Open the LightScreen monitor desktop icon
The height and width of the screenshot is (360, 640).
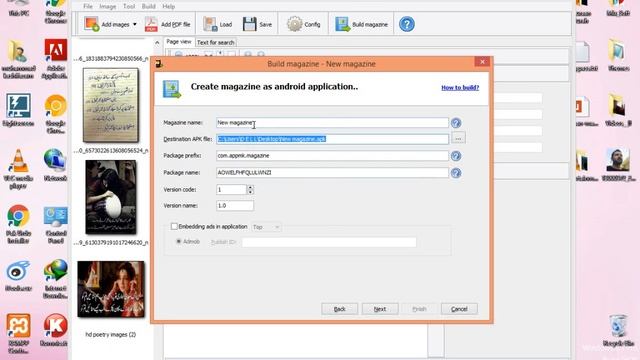pyautogui.click(x=18, y=109)
